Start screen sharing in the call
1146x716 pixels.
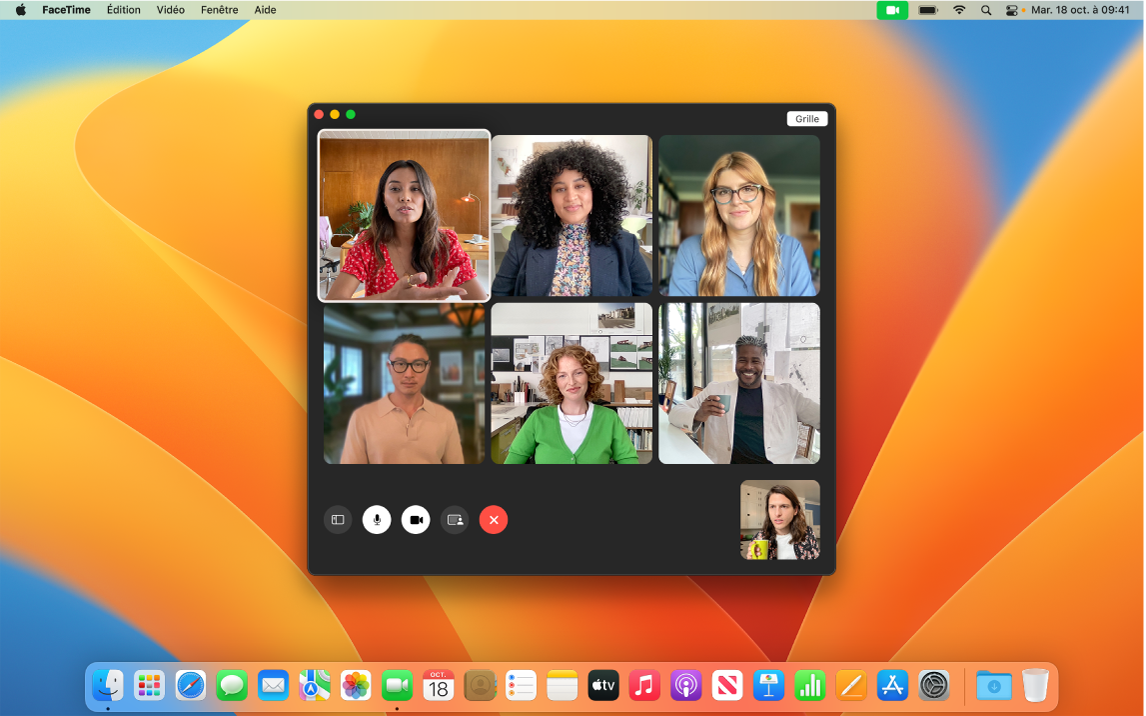[455, 519]
